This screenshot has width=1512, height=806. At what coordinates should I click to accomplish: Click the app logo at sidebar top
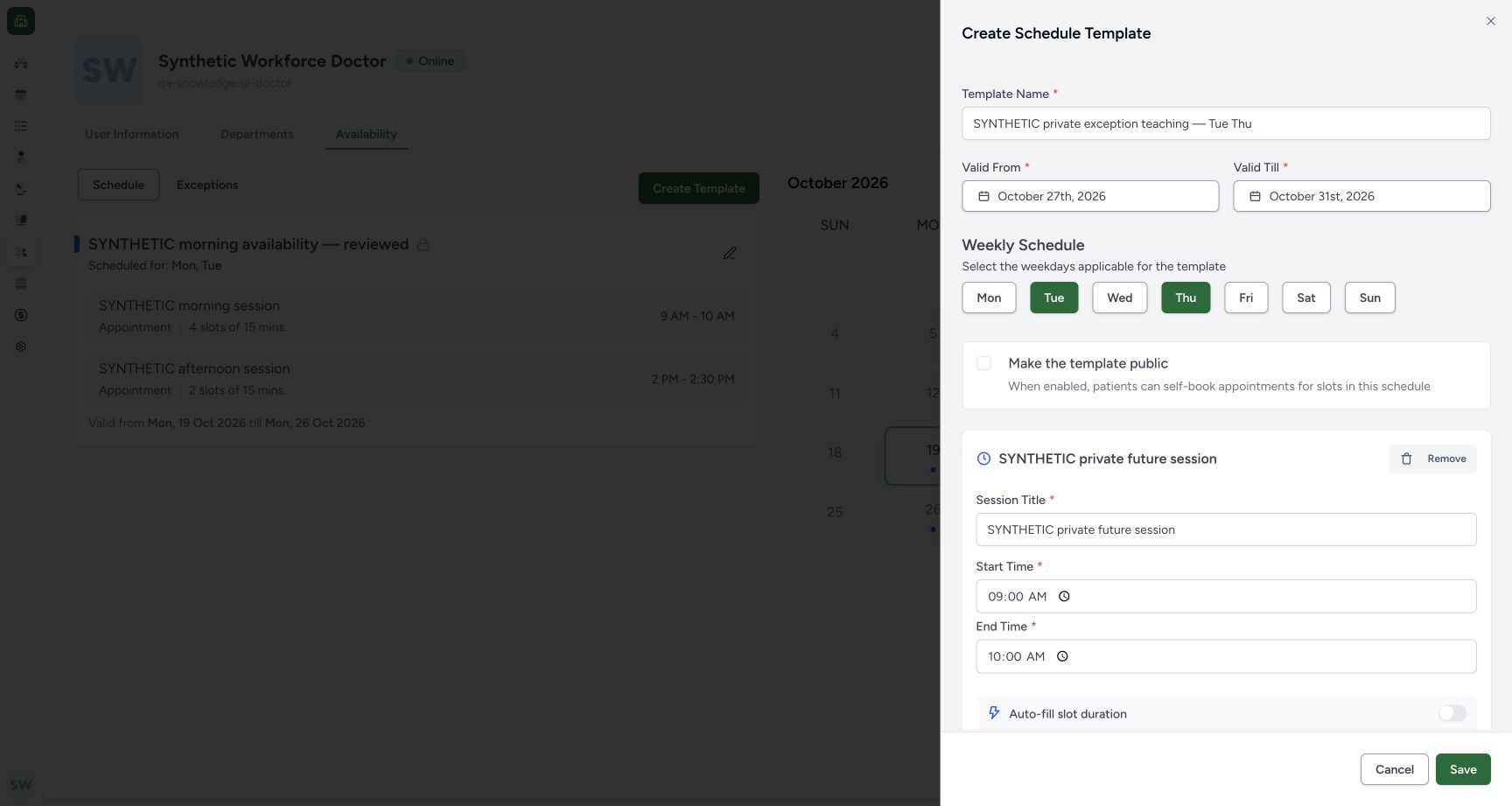coord(21,21)
